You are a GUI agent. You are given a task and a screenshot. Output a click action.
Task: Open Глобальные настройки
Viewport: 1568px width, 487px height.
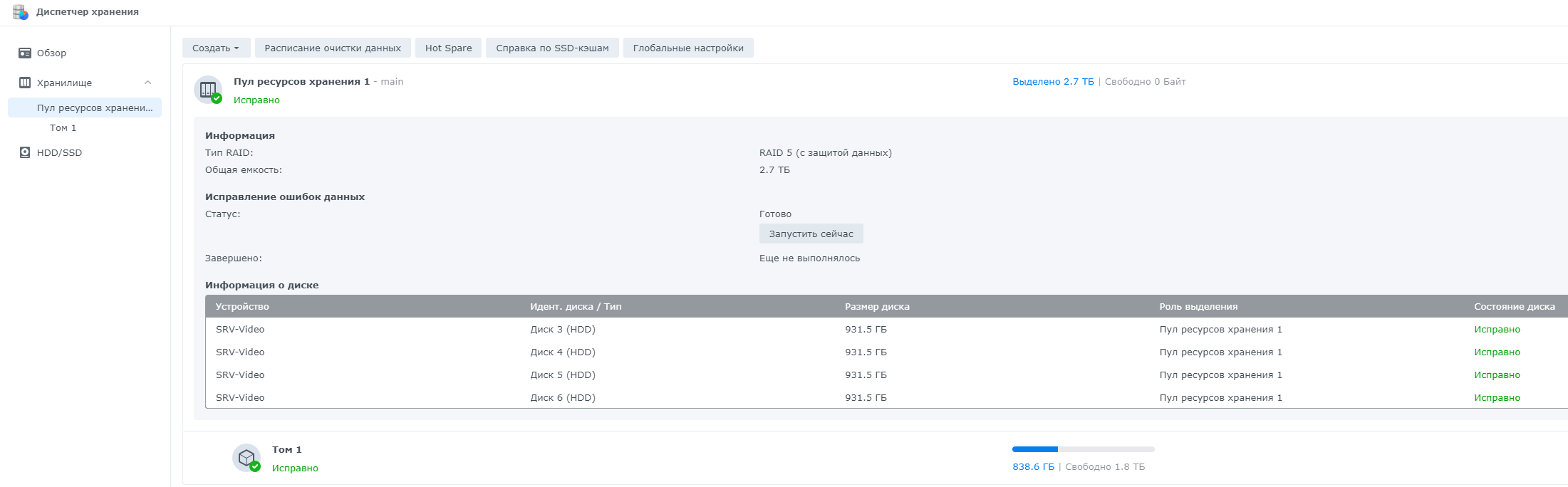pyautogui.click(x=688, y=48)
